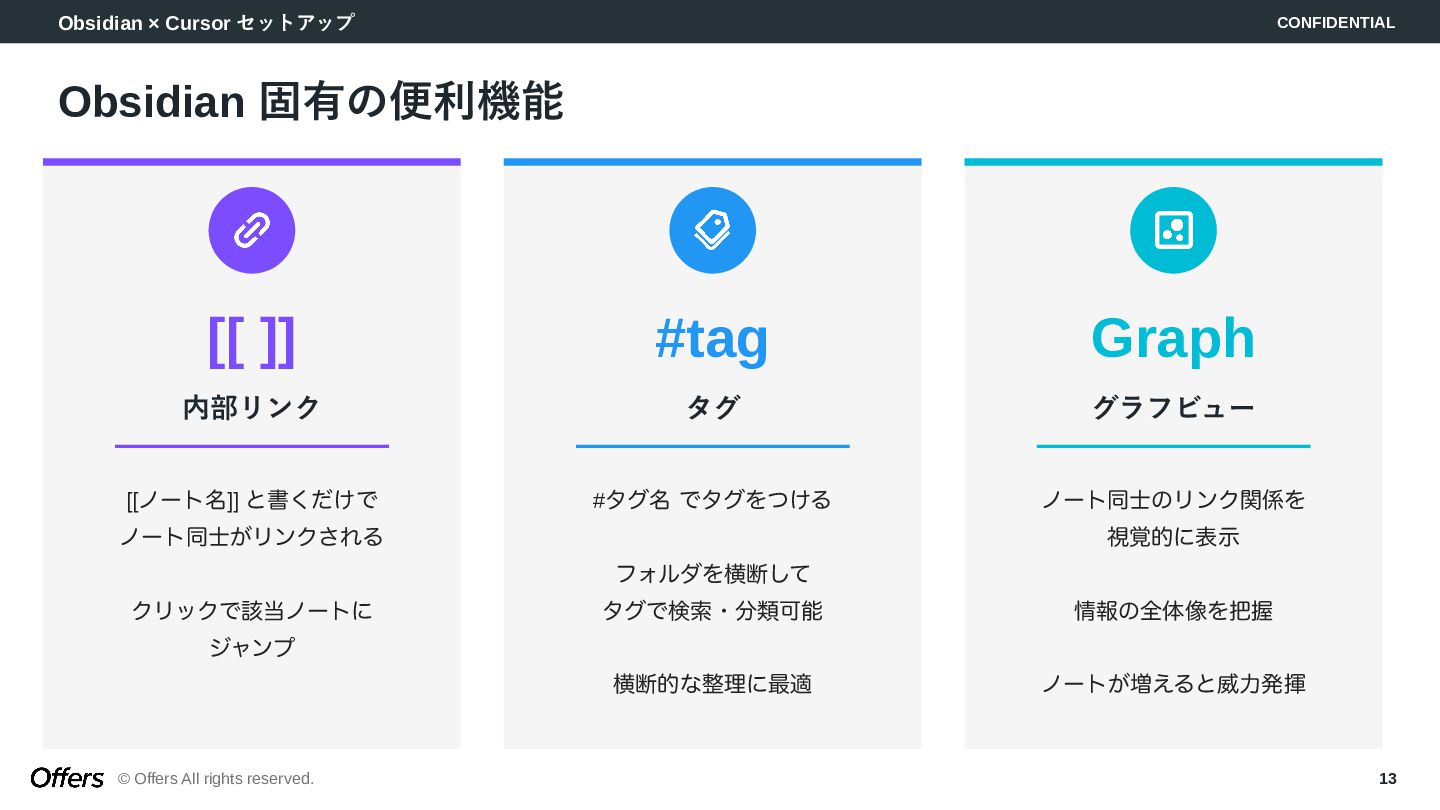The height and width of the screenshot is (810, 1440).
Task: Click the グラフビュー subtitle label
Action: coord(1173,407)
